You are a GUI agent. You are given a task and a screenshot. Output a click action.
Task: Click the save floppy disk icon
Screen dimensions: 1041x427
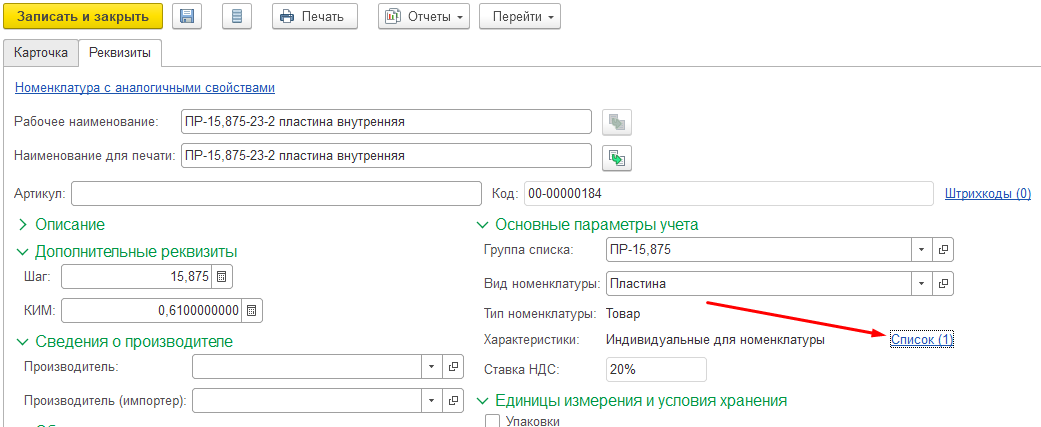pos(187,16)
